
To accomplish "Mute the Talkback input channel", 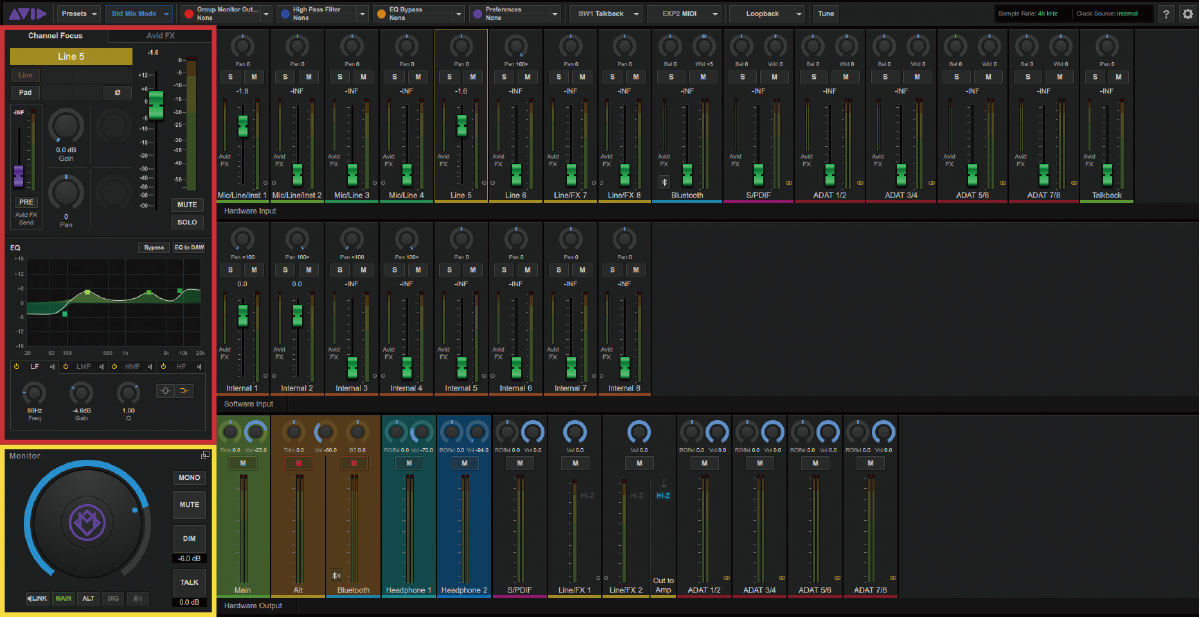I will [1118, 76].
